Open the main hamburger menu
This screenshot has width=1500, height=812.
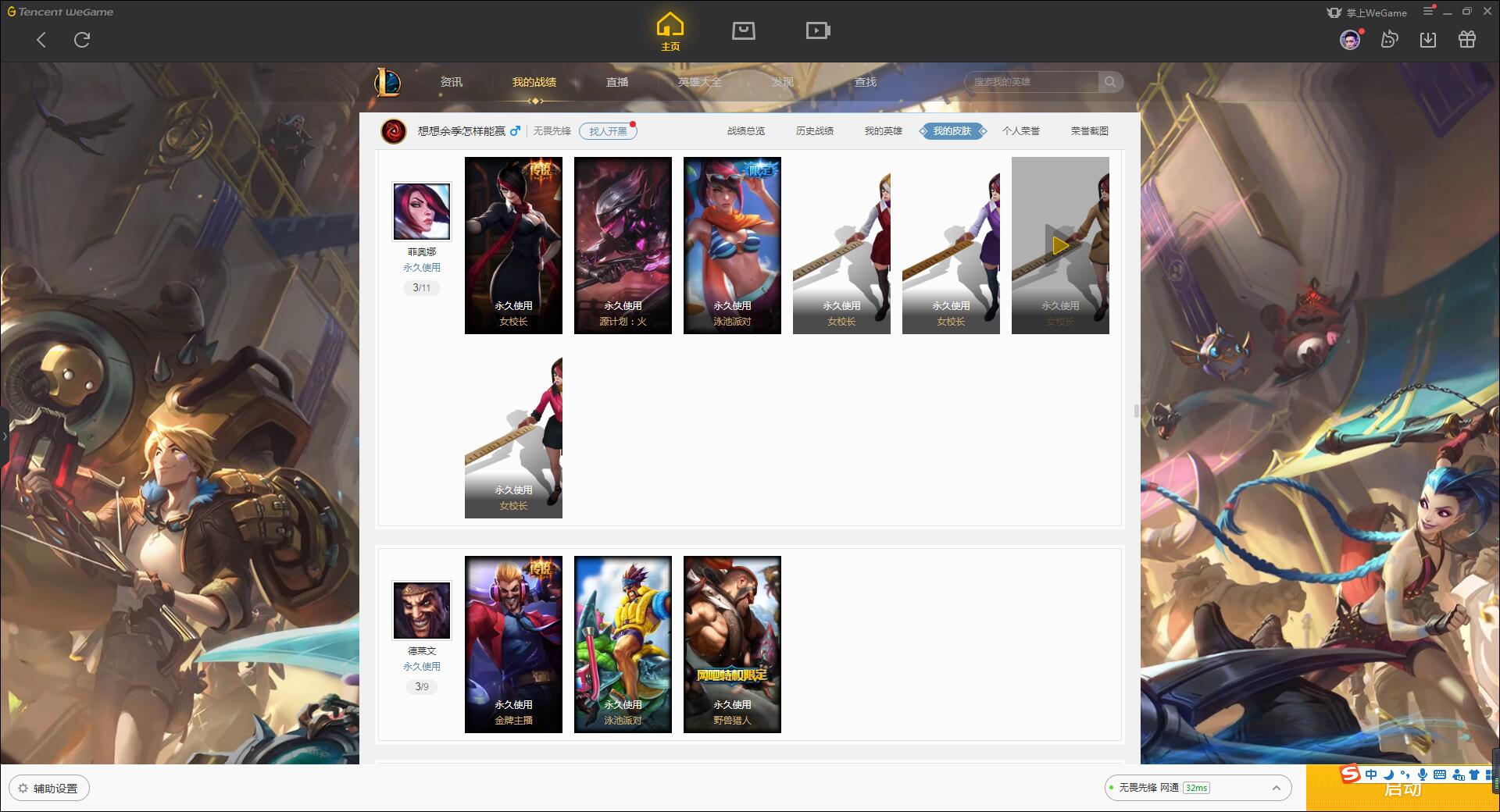pos(1428,12)
